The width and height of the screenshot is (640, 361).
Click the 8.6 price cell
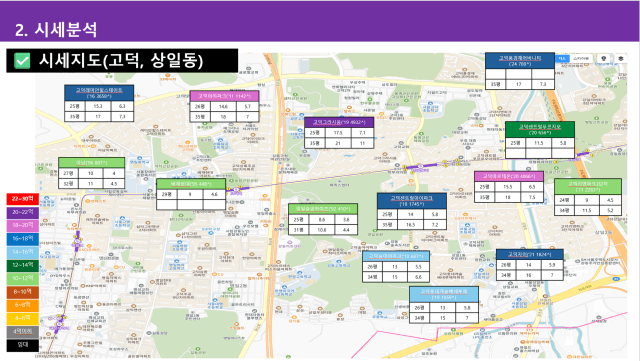pyautogui.click(x=322, y=220)
